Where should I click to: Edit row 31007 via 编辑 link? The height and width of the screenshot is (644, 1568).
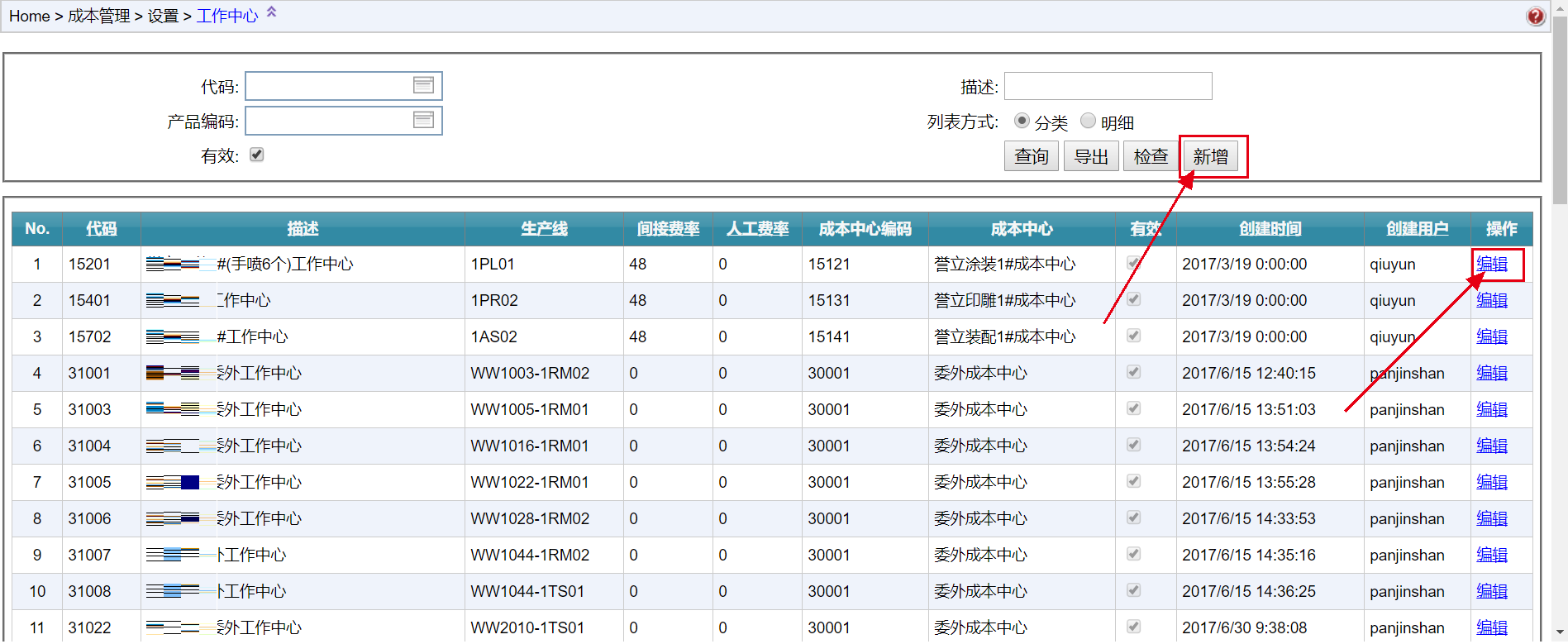point(1492,555)
